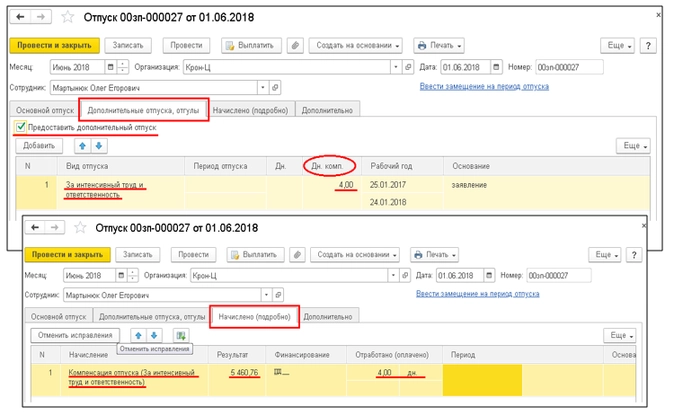
Task: Click green table icon in lower window toolbar
Action: pyautogui.click(x=181, y=335)
